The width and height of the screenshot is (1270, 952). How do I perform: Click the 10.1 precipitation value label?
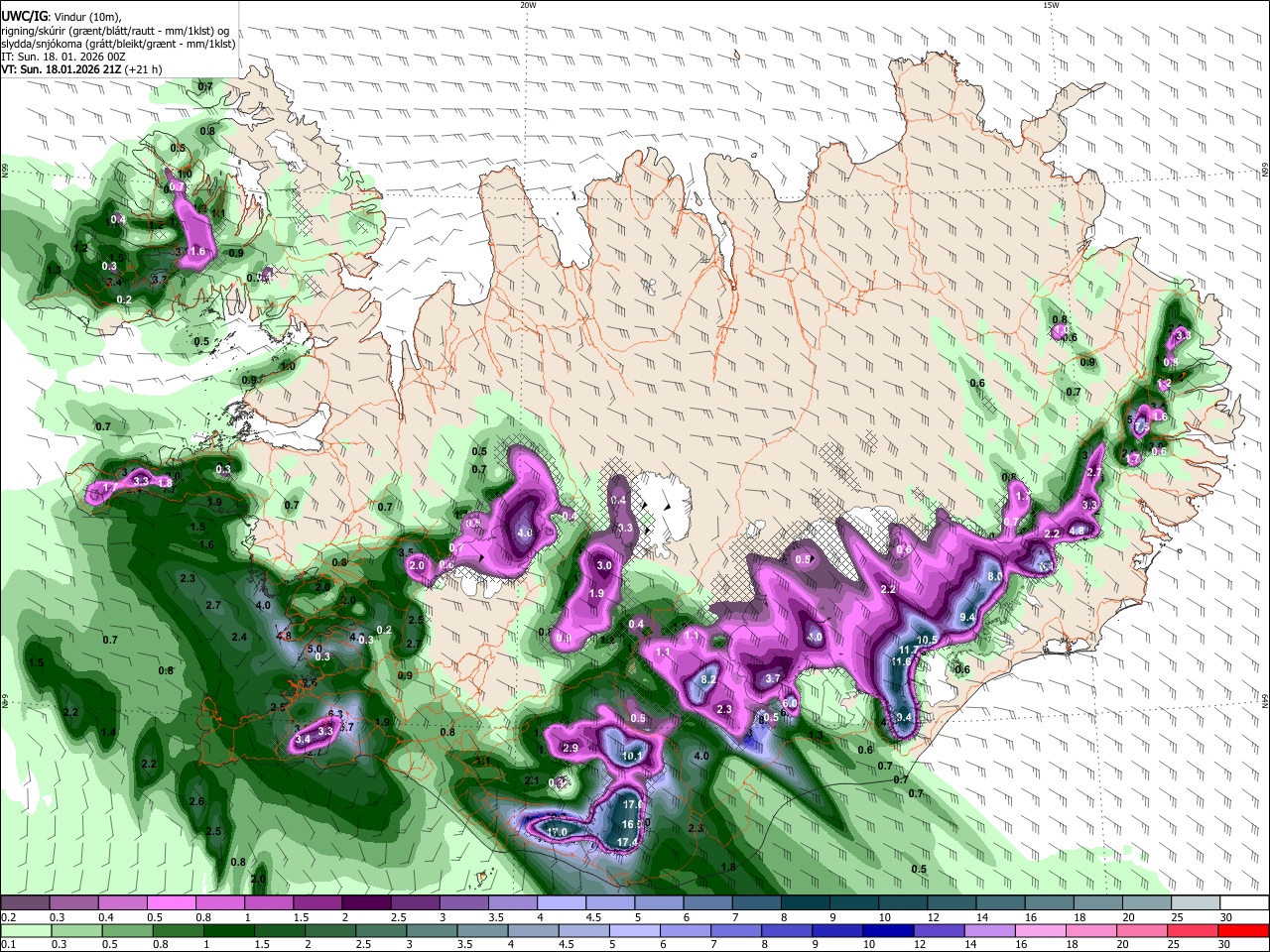coord(631,757)
